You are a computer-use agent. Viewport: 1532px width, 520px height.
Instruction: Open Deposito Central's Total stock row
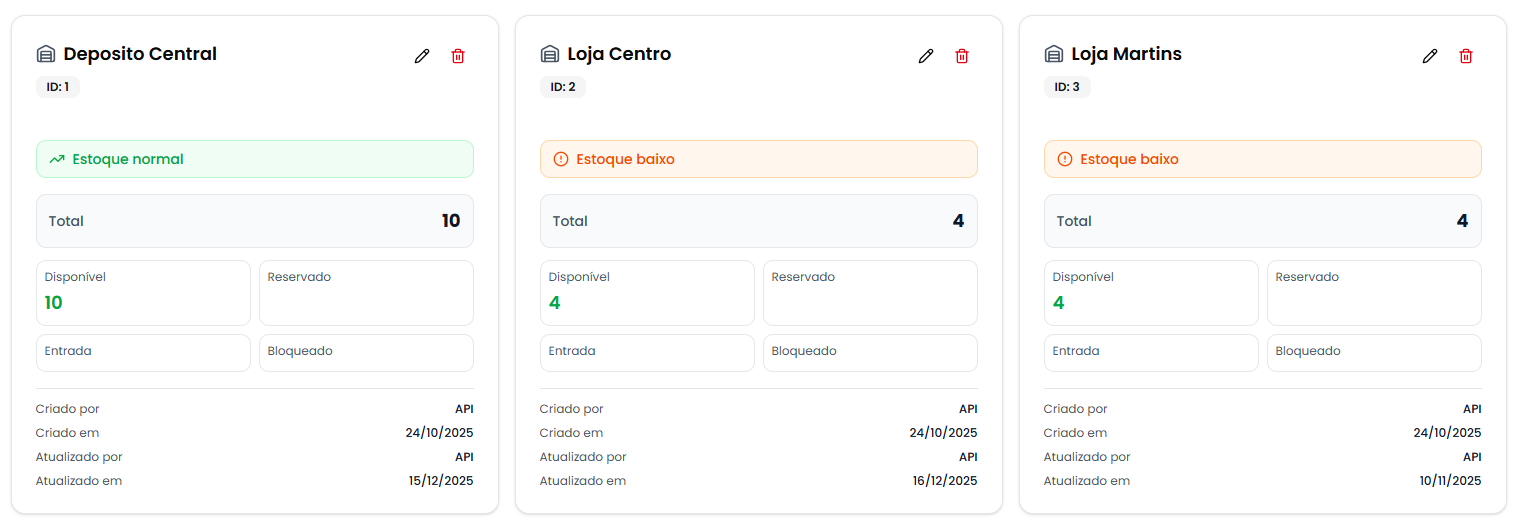tap(255, 221)
